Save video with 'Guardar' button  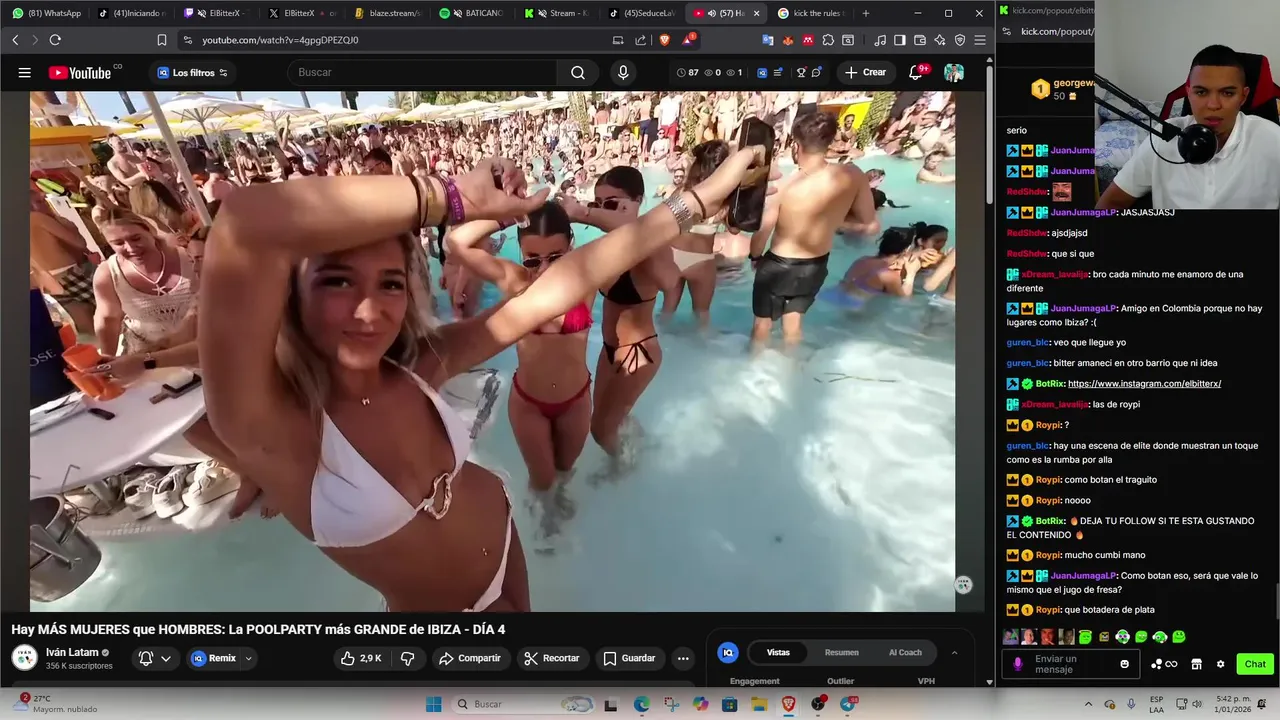tap(629, 658)
